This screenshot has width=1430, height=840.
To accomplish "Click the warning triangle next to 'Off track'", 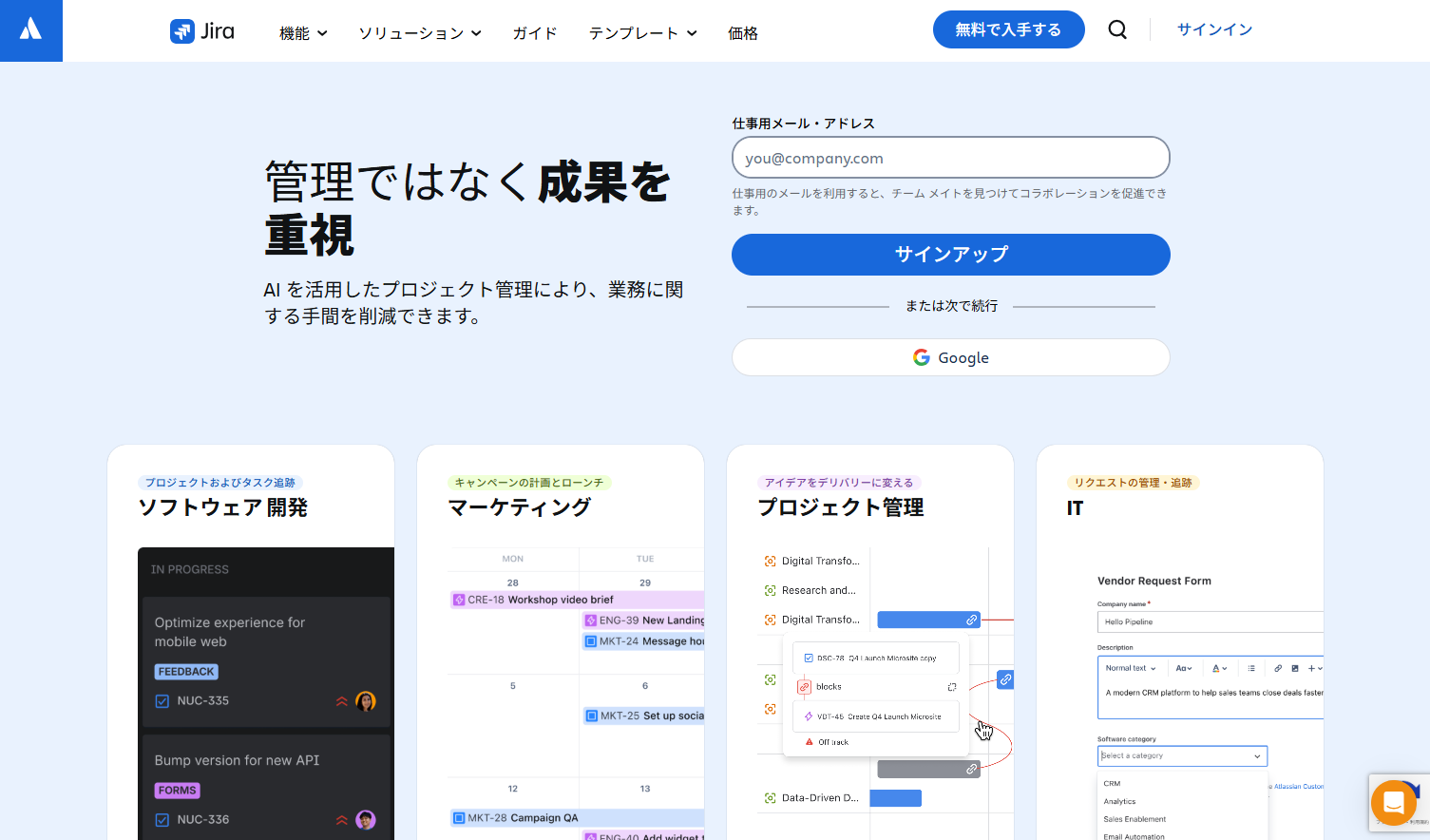I will point(809,741).
